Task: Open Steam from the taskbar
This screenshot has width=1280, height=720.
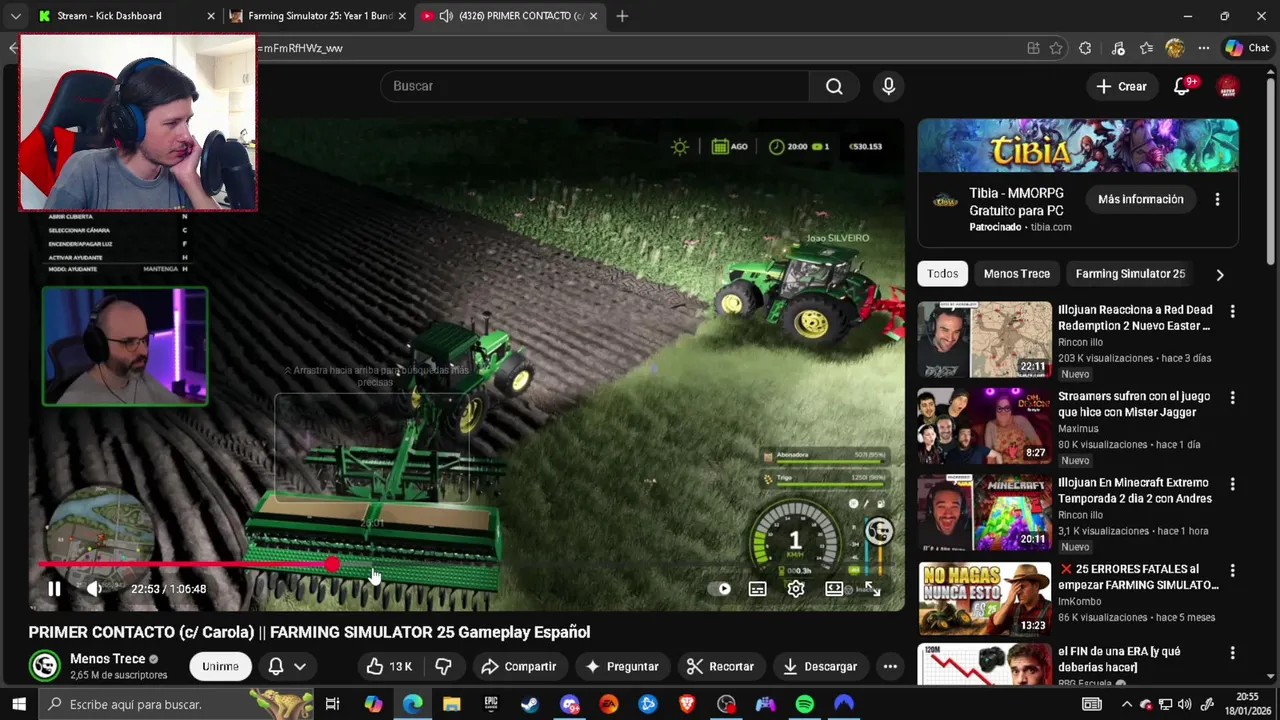Action: pos(530,704)
